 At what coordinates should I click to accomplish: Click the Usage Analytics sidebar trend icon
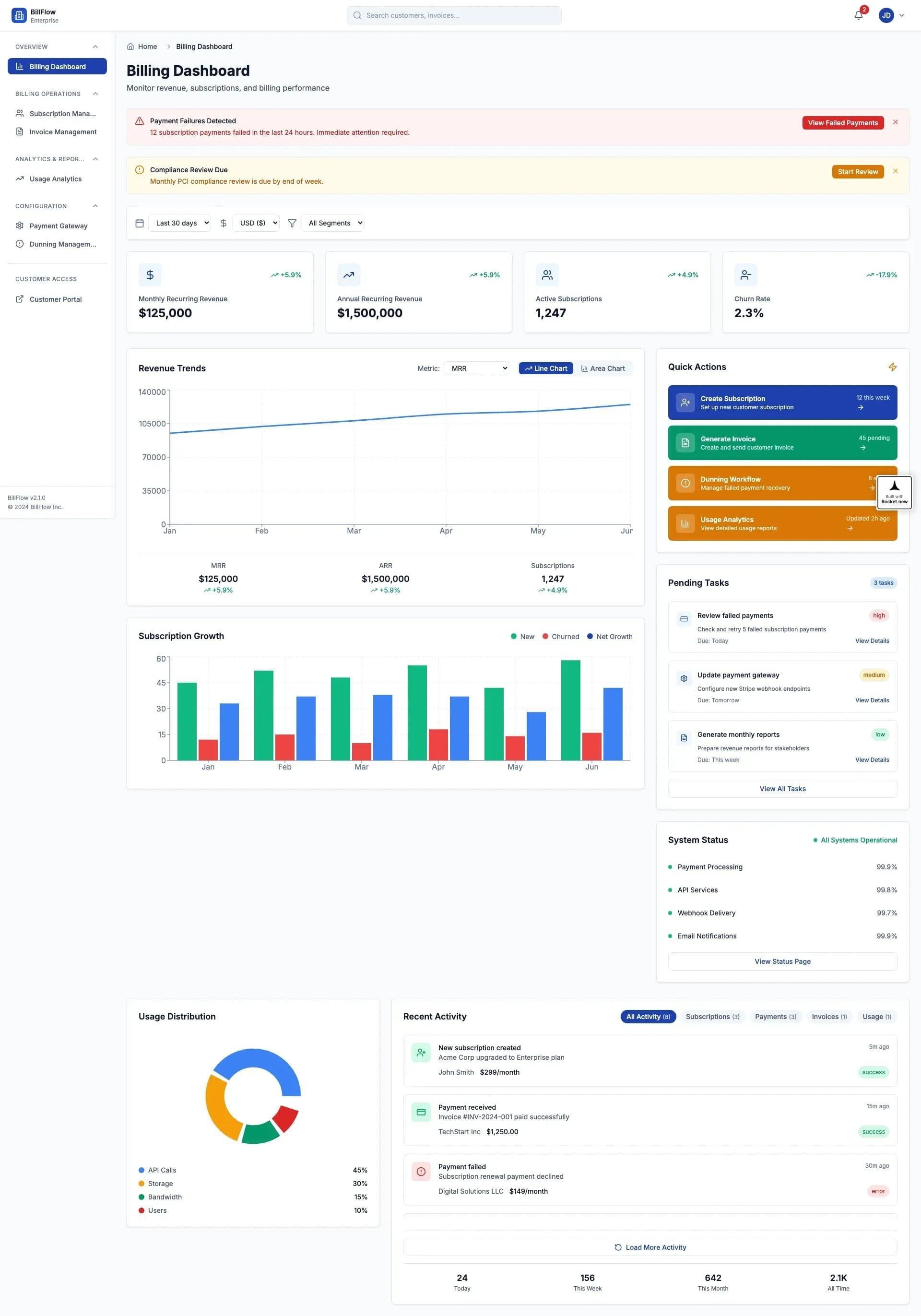click(x=20, y=179)
